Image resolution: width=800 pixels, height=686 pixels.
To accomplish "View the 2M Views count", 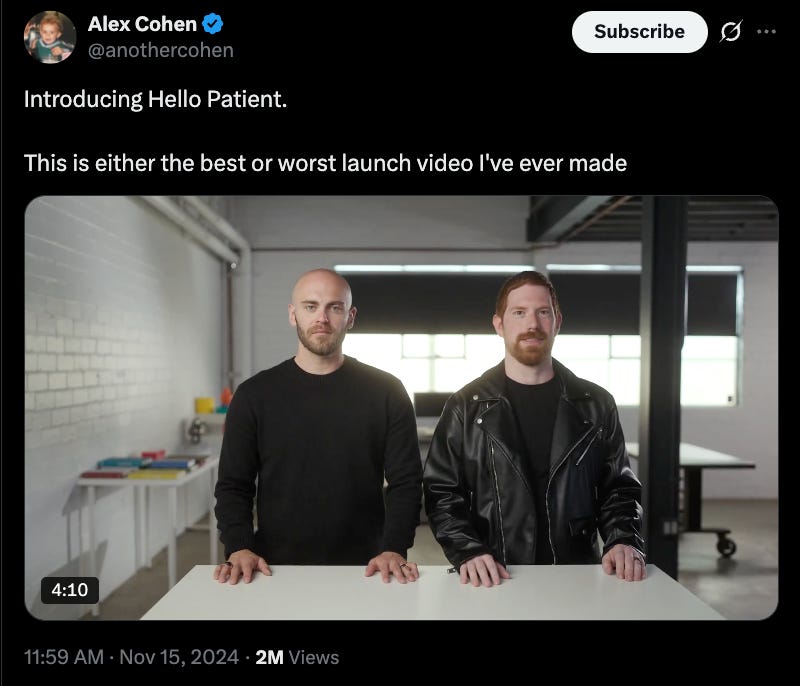I will [297, 657].
